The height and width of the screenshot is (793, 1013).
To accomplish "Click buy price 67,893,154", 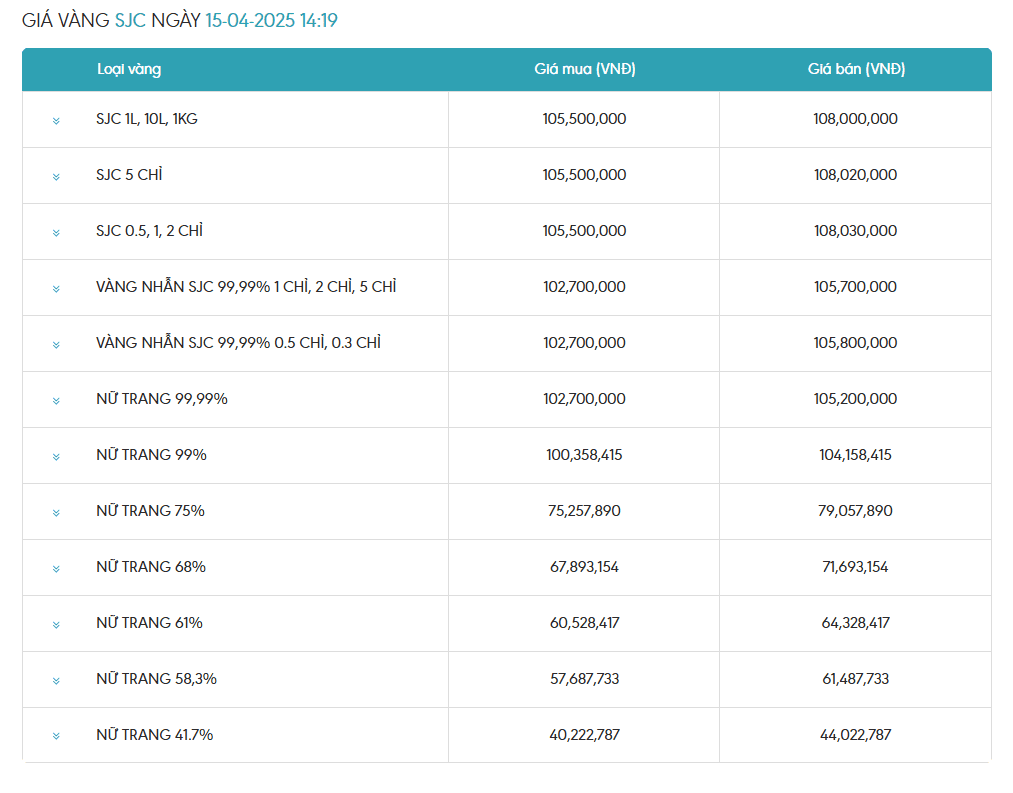I will (584, 567).
